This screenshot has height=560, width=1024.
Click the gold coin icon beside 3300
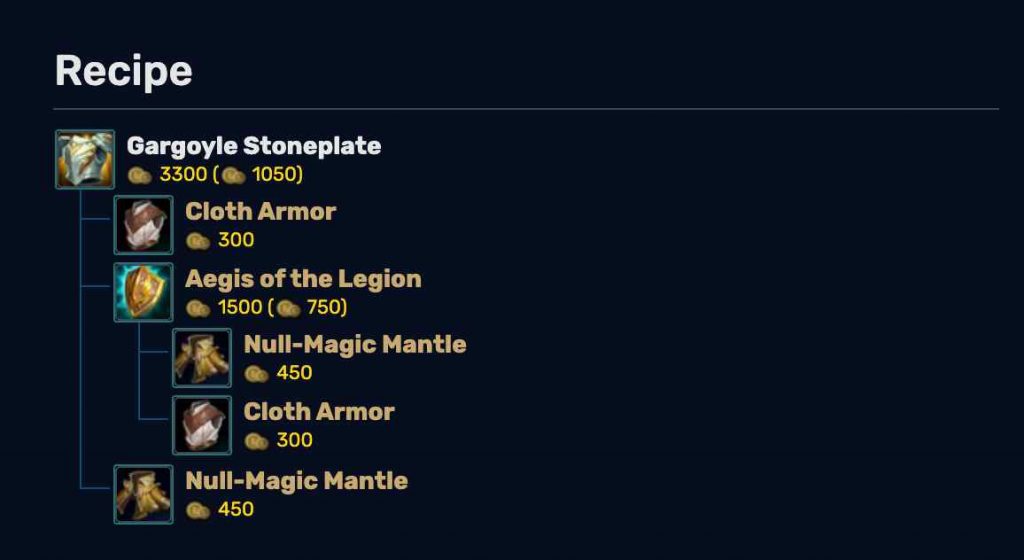tap(140, 176)
